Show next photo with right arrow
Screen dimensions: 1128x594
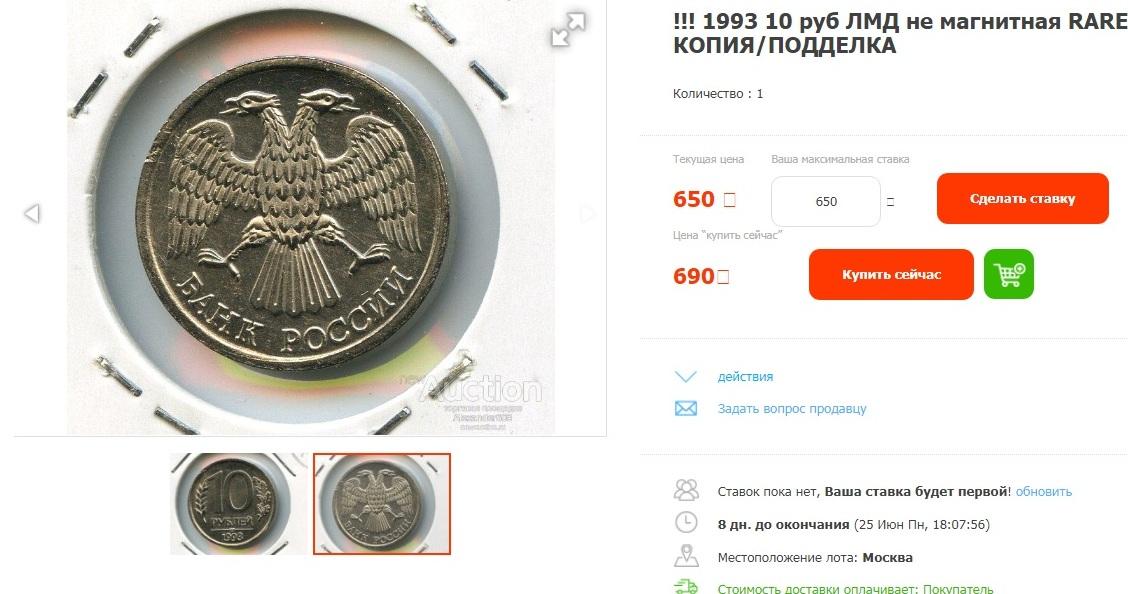(x=587, y=214)
